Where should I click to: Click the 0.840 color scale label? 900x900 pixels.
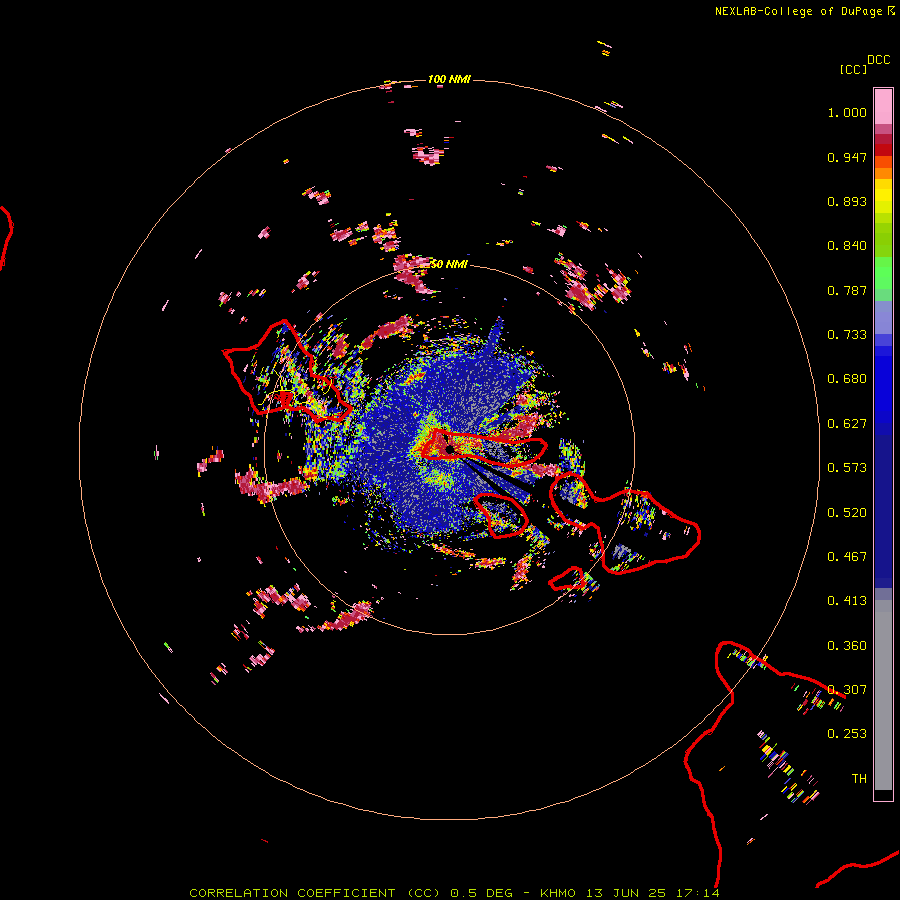pos(847,246)
